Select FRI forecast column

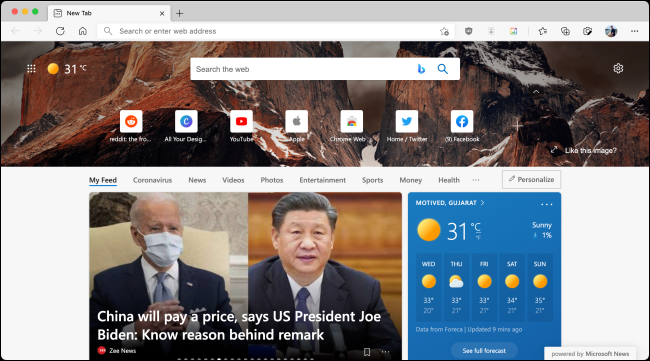click(x=484, y=287)
